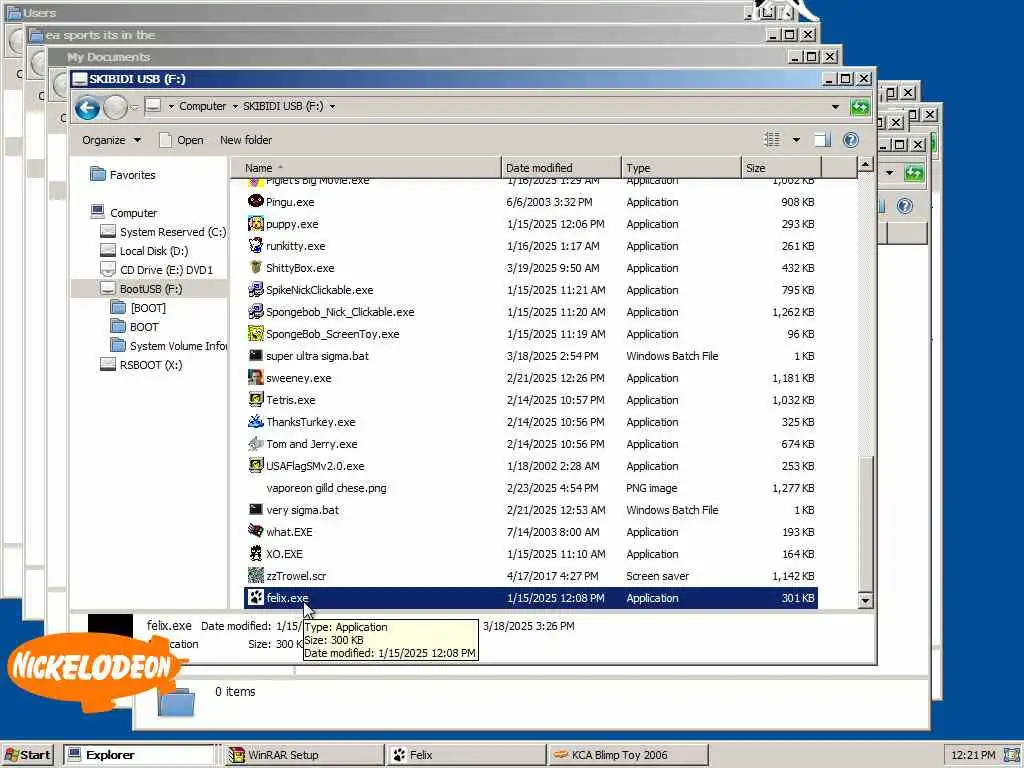
Task: Click the felix.exe paw icon
Action: point(255,597)
